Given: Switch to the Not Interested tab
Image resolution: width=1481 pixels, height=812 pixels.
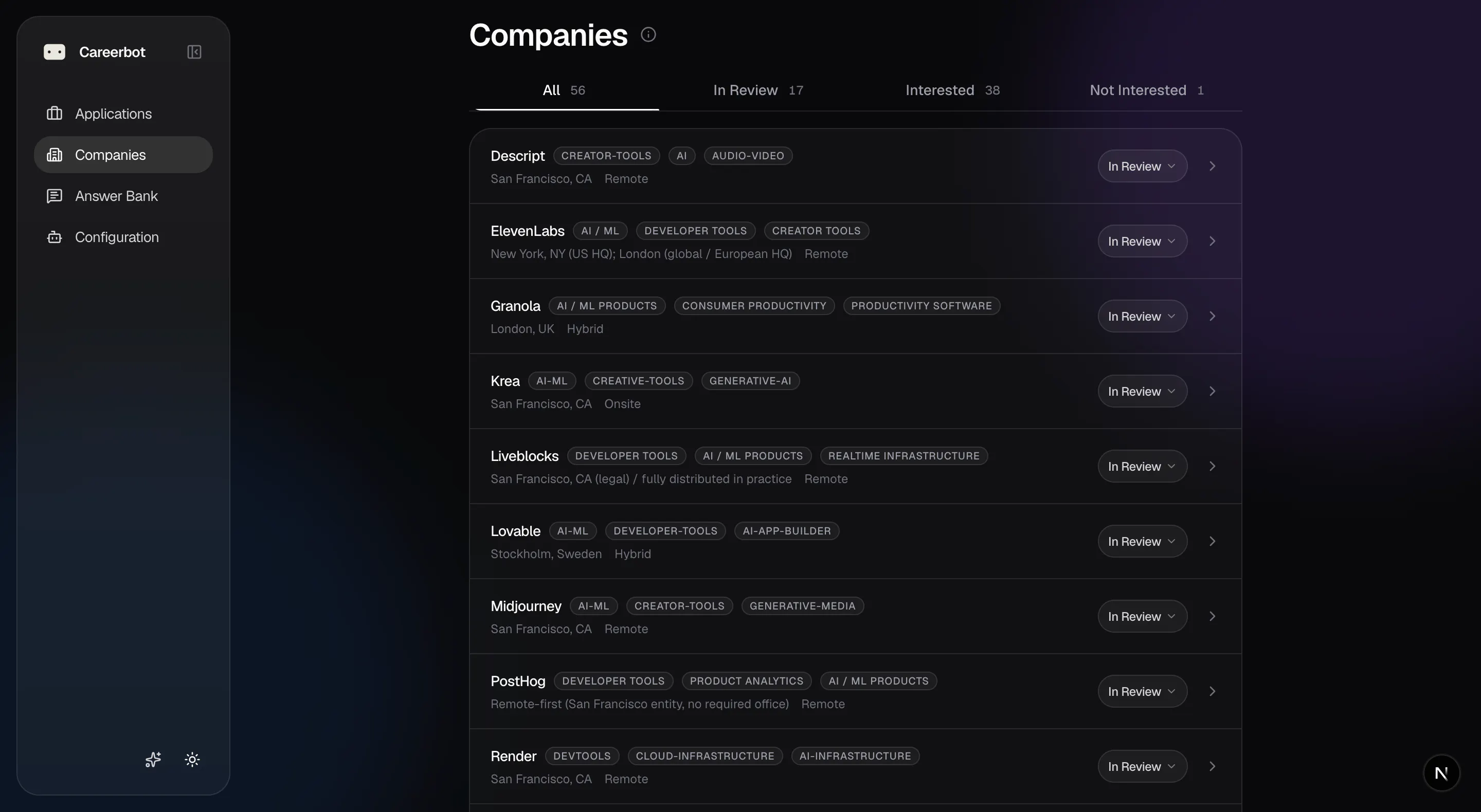Looking at the screenshot, I should [x=1147, y=90].
